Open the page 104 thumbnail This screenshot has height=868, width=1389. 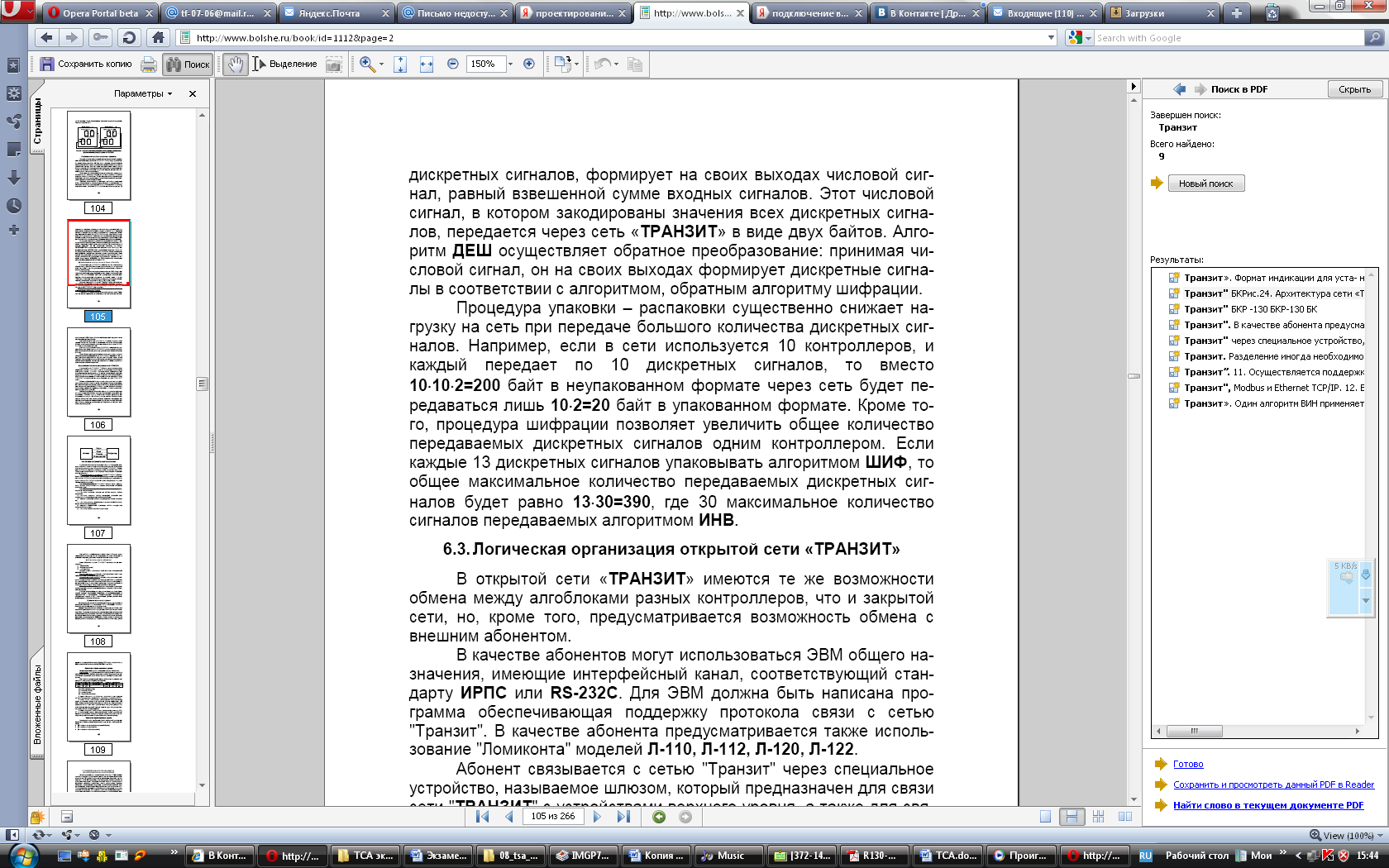pyautogui.click(x=98, y=155)
